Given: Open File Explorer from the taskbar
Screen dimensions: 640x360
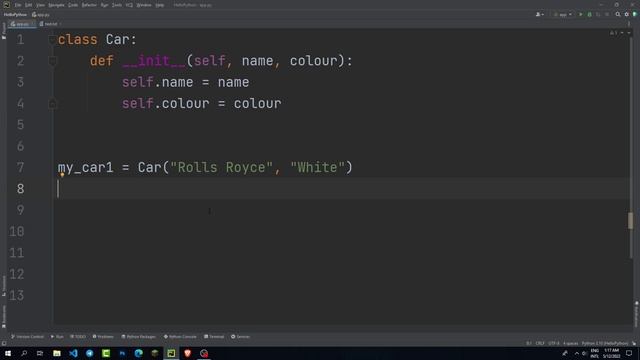Looking at the screenshot, I should pyautogui.click(x=57, y=353).
